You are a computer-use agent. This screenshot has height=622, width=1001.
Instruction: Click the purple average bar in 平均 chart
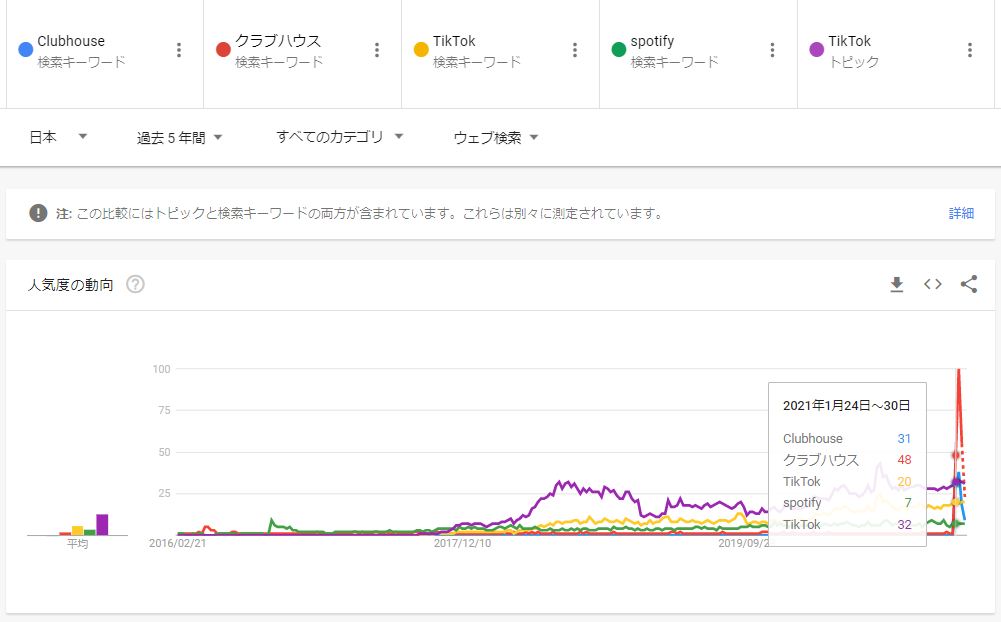click(x=102, y=524)
